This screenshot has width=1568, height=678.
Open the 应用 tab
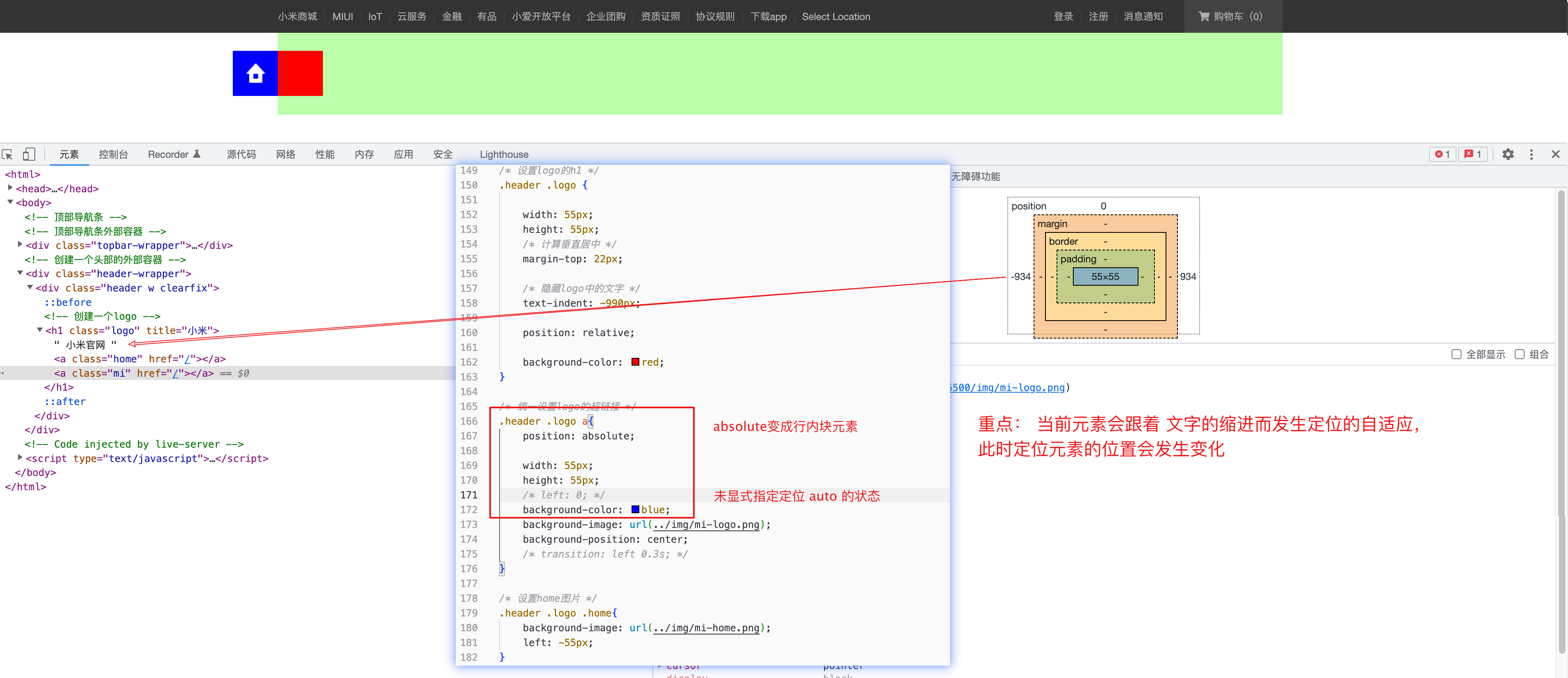point(403,155)
